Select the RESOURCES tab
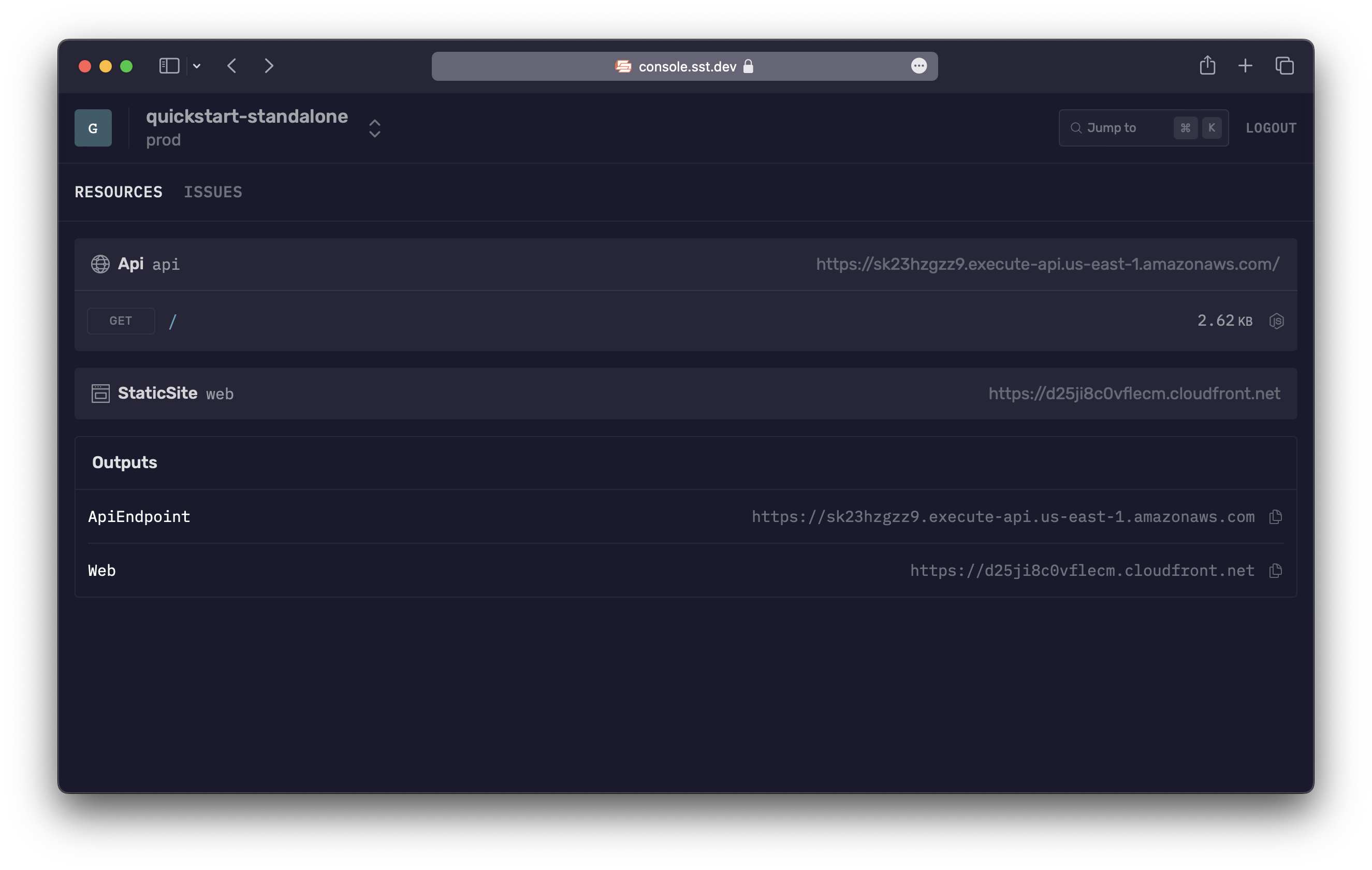 pos(118,192)
